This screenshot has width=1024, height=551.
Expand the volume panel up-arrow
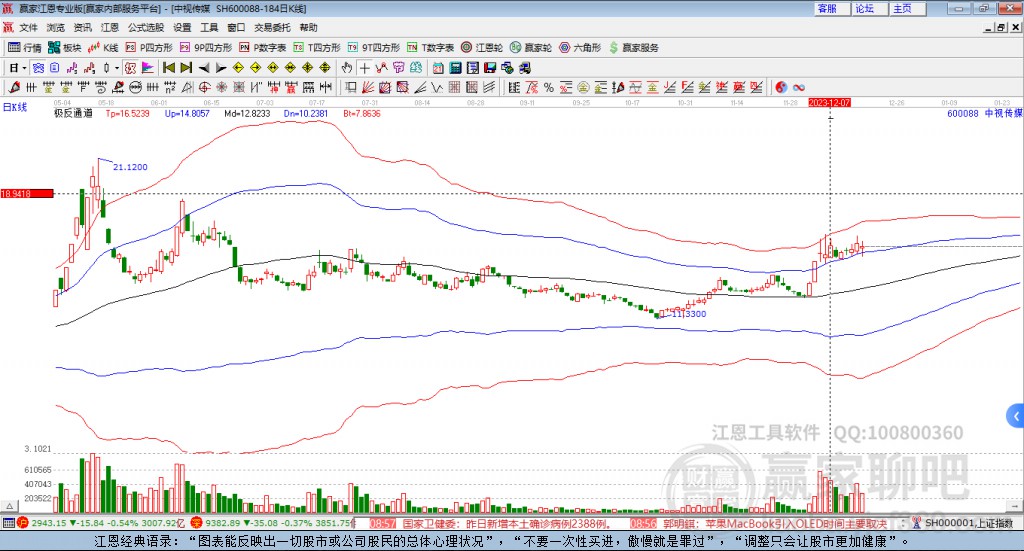pos(10,506)
